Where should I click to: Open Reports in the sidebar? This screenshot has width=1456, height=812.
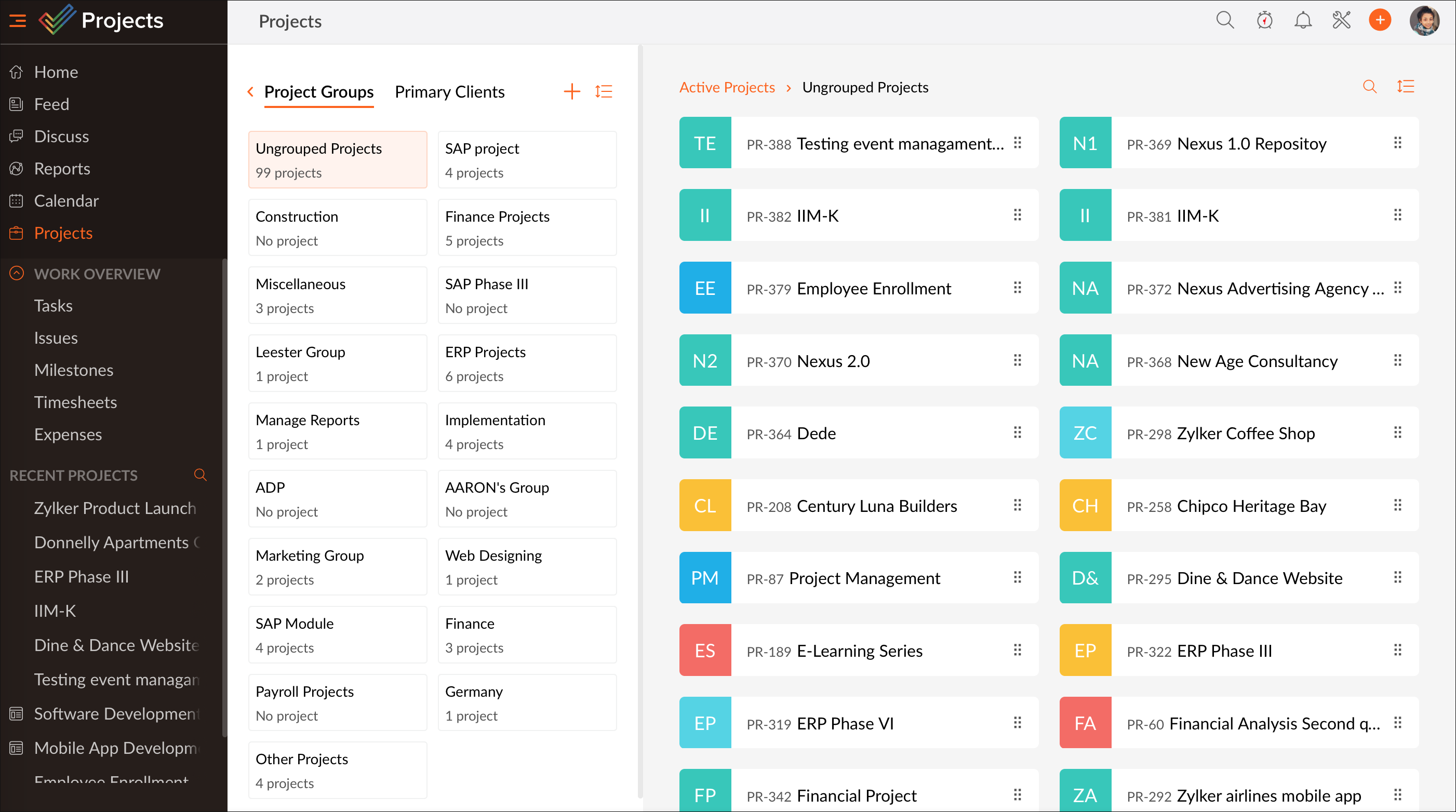pos(62,168)
